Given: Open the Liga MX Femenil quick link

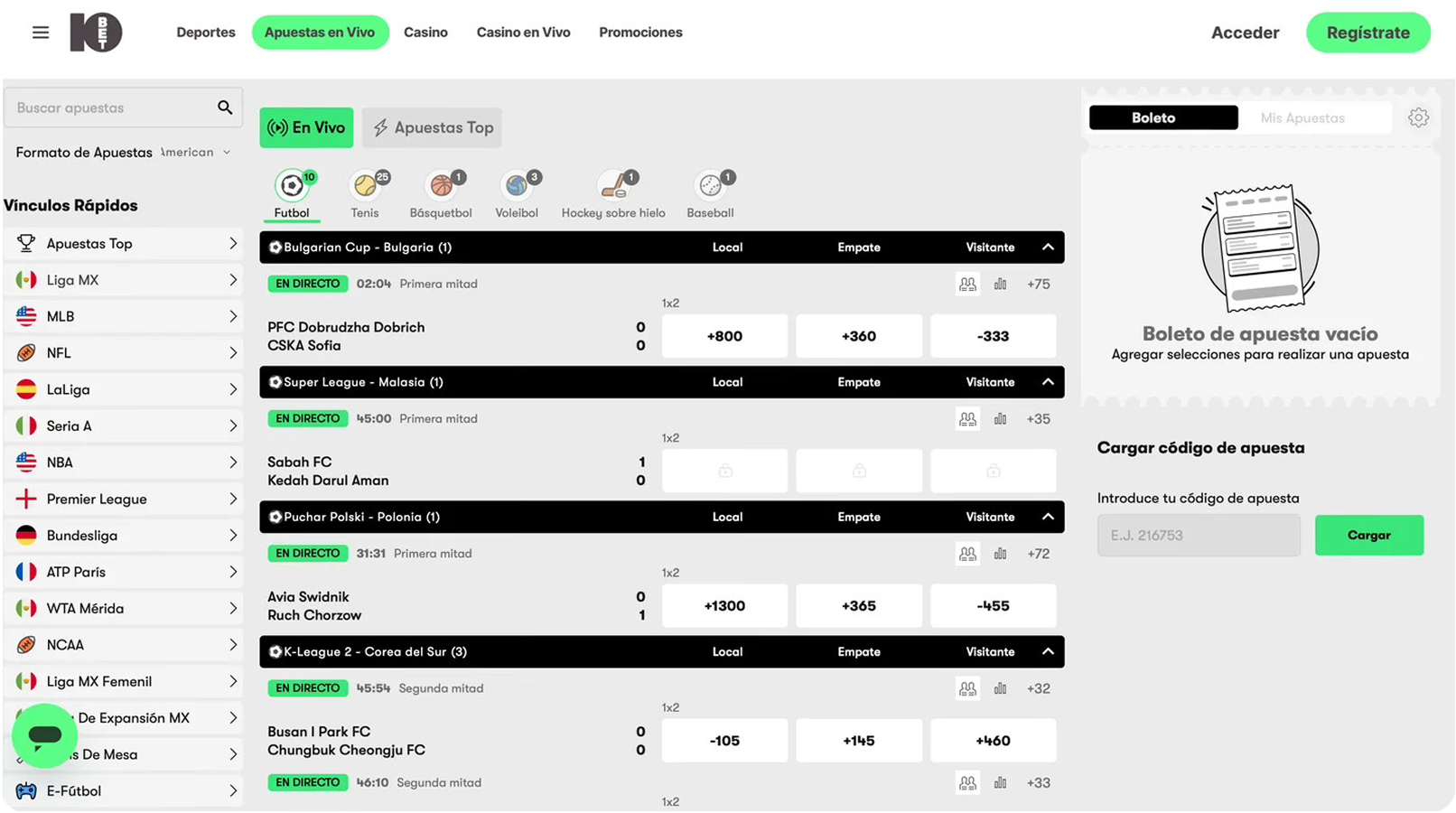Looking at the screenshot, I should (x=124, y=681).
